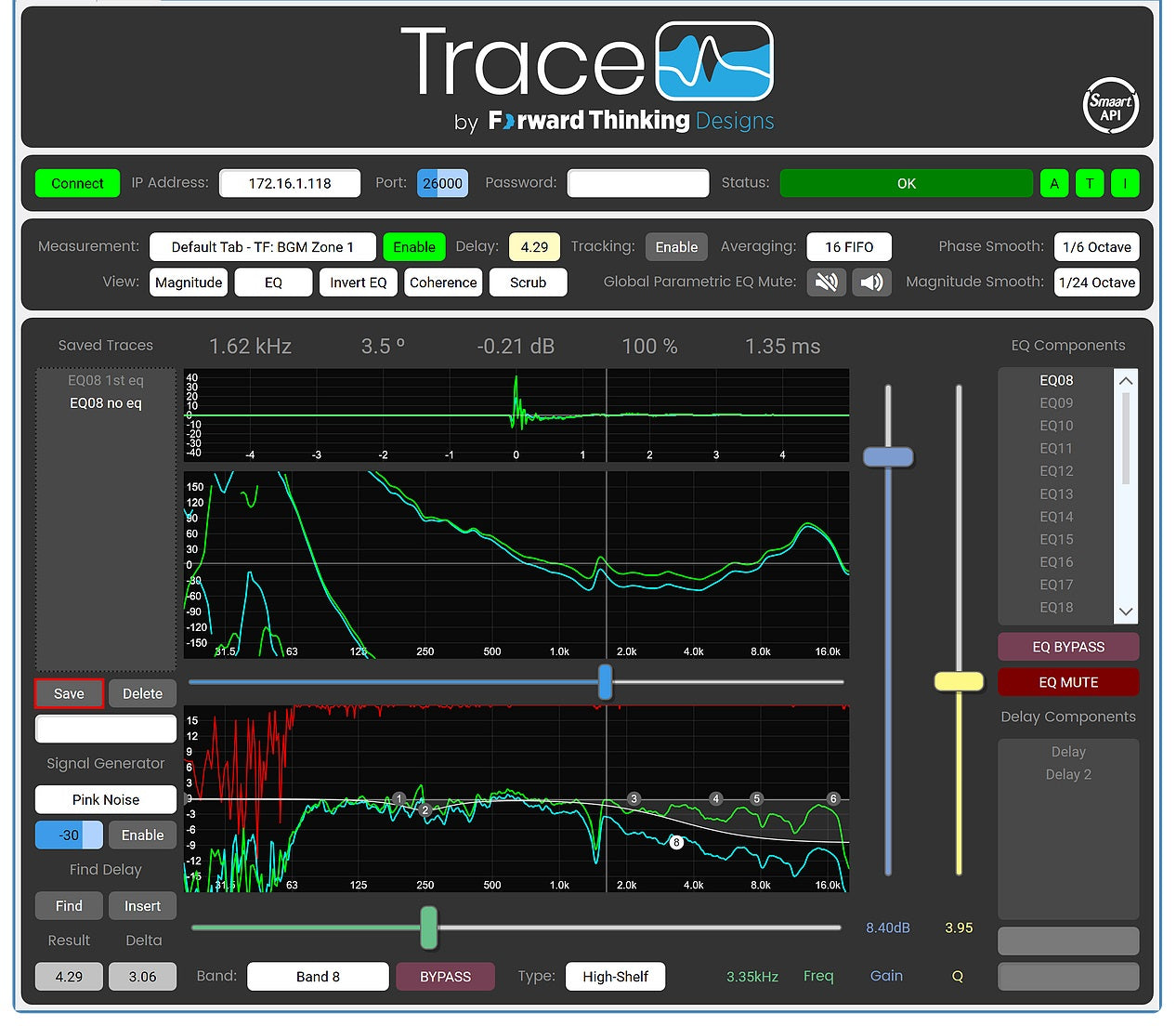1176x1026 pixels.
Task: Click the Password input field
Action: [638, 183]
